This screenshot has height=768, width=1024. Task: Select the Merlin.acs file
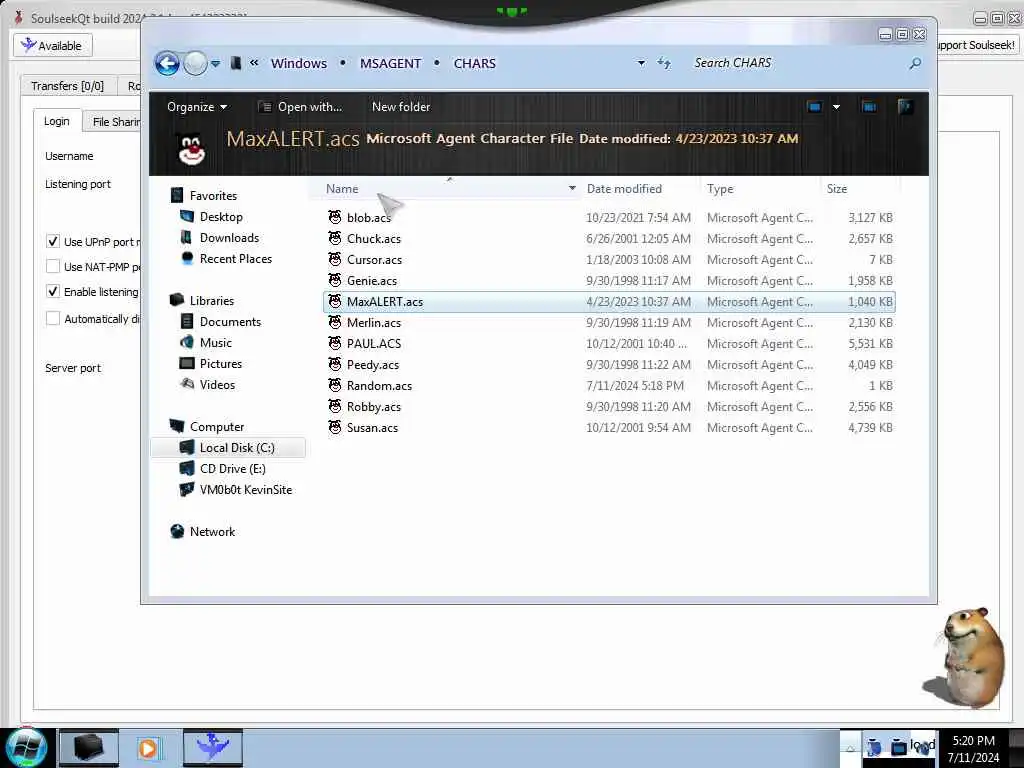click(374, 323)
